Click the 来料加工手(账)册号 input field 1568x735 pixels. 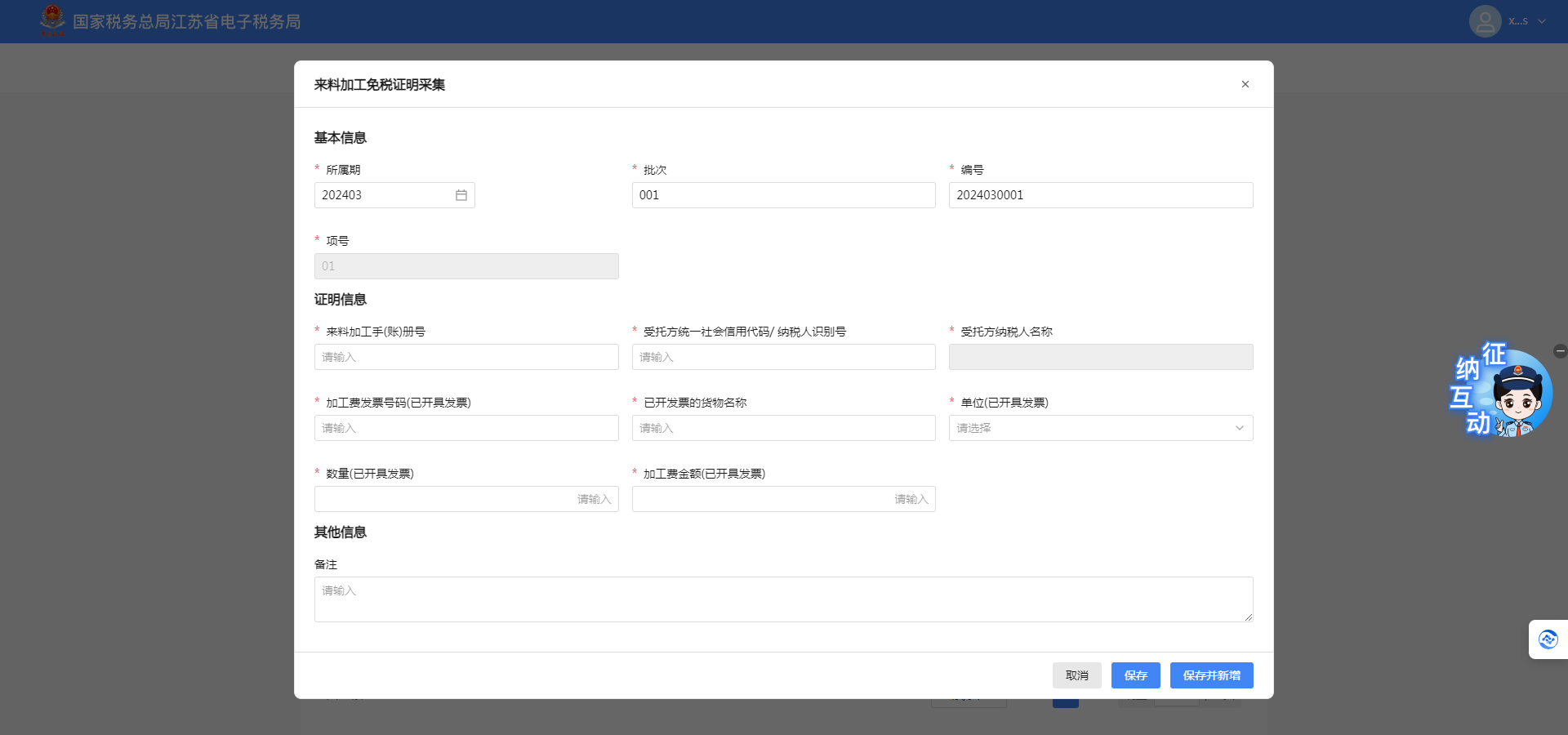coord(466,357)
